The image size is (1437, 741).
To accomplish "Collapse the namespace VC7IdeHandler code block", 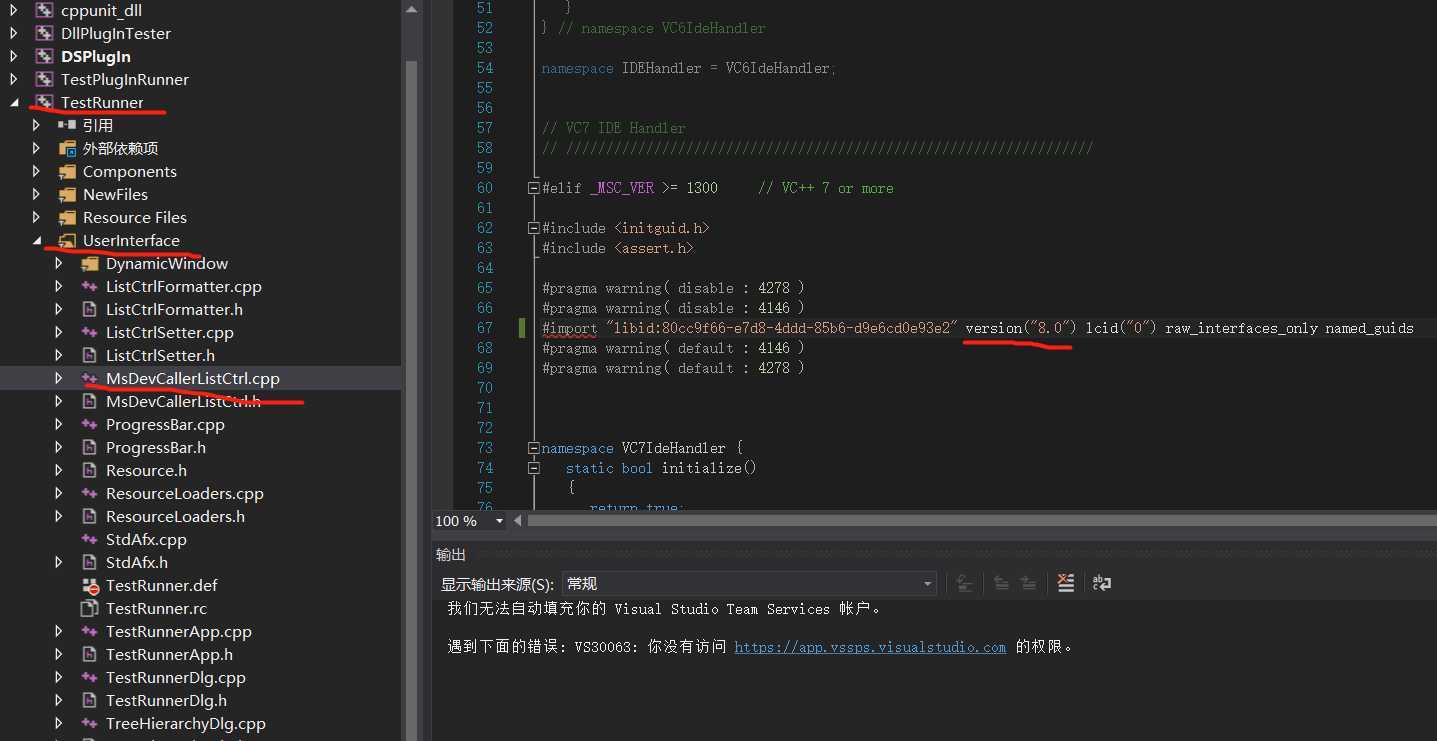I will tap(534, 448).
